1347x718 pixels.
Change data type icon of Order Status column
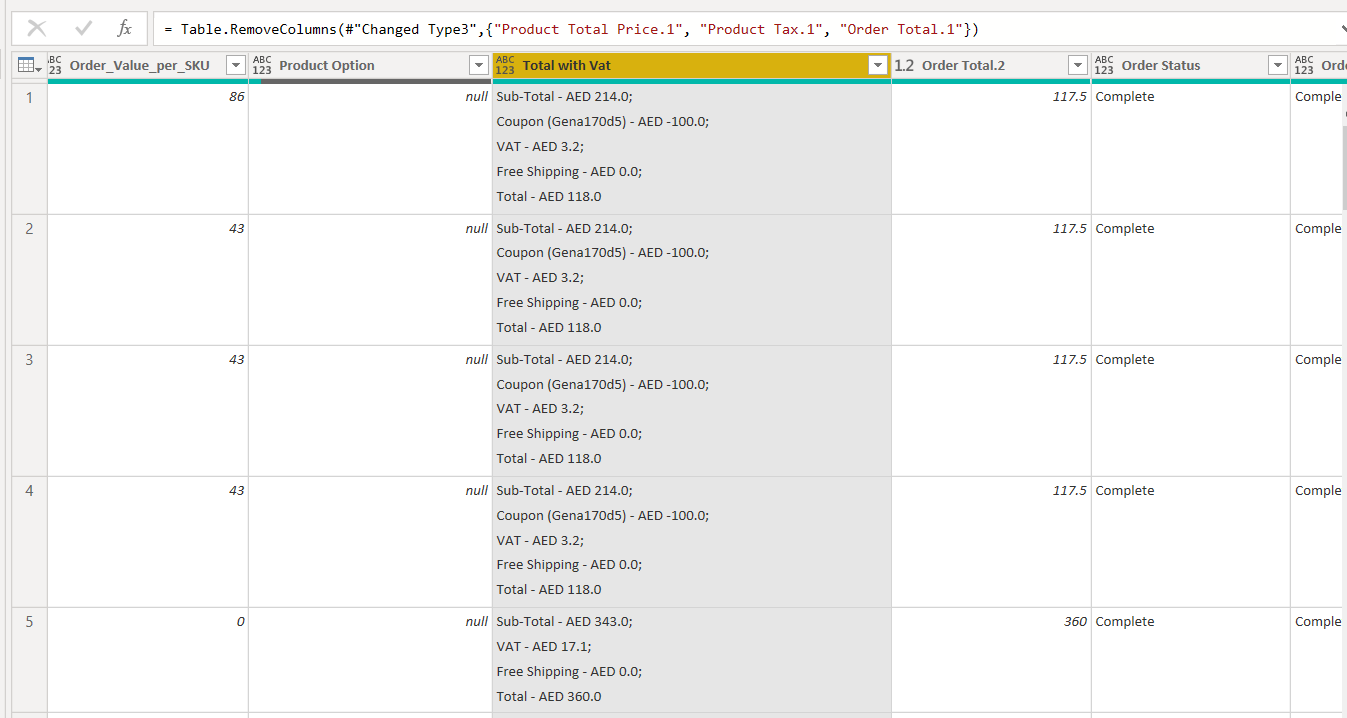[1104, 65]
